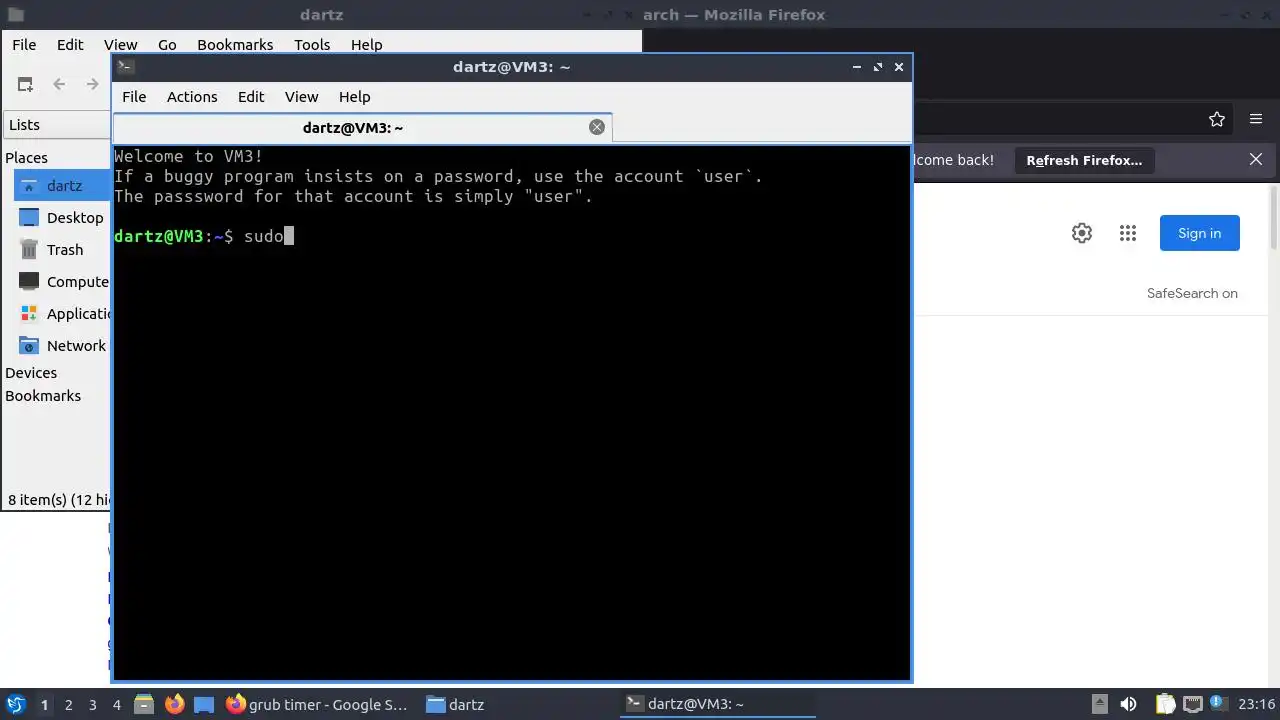
Task: Open update notifier tray icon
Action: (x=1218, y=704)
